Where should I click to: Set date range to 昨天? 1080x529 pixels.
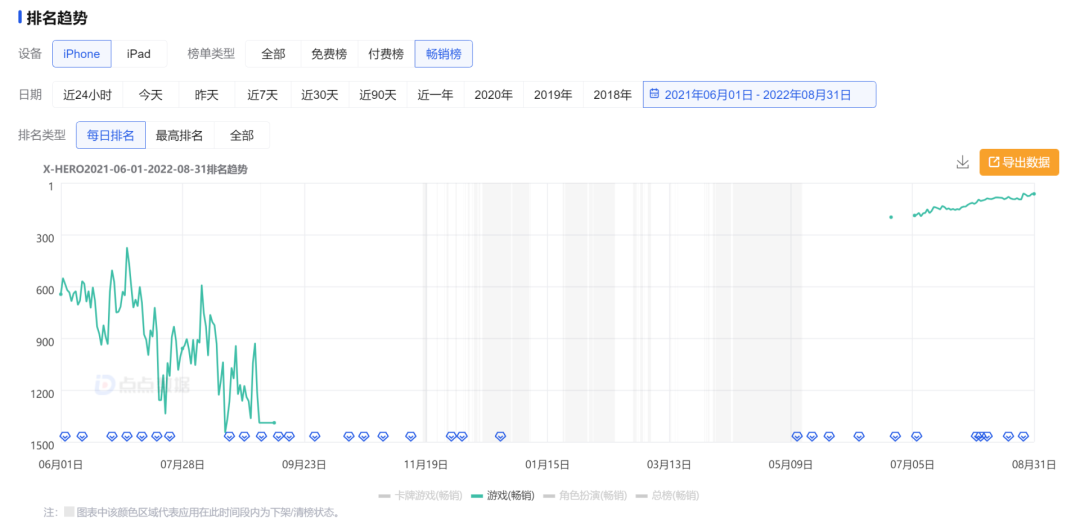206,95
